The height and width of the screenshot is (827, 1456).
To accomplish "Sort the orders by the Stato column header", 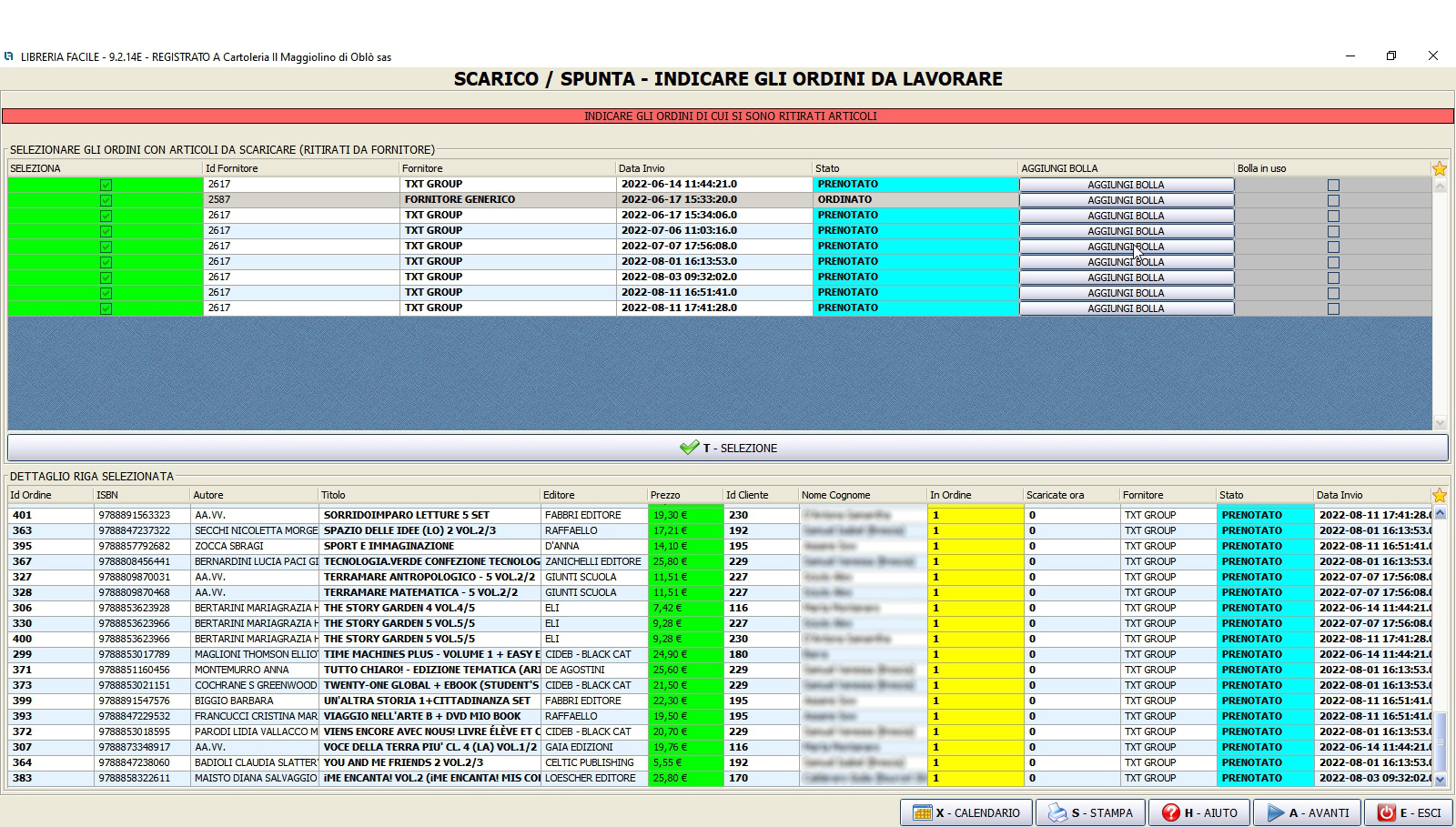I will click(915, 168).
